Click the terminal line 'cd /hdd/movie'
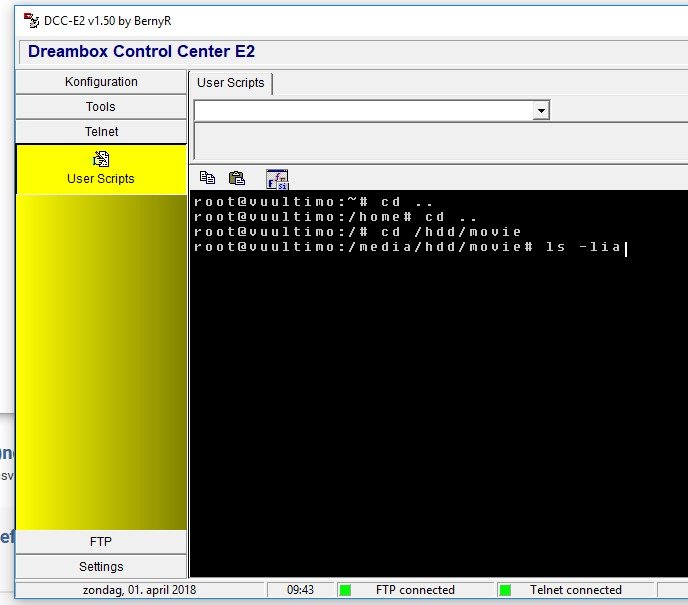The image size is (688, 605). 358,232
